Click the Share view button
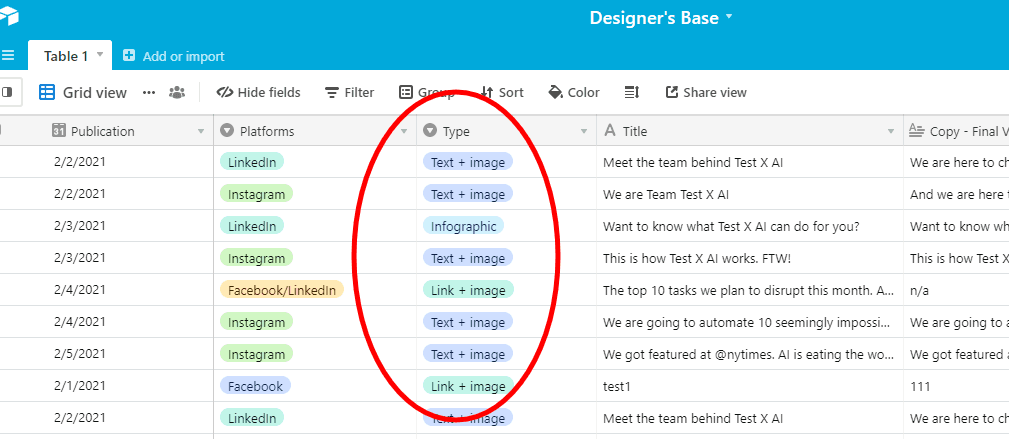Screen dimensions: 1009x439 pyautogui.click(x=706, y=92)
